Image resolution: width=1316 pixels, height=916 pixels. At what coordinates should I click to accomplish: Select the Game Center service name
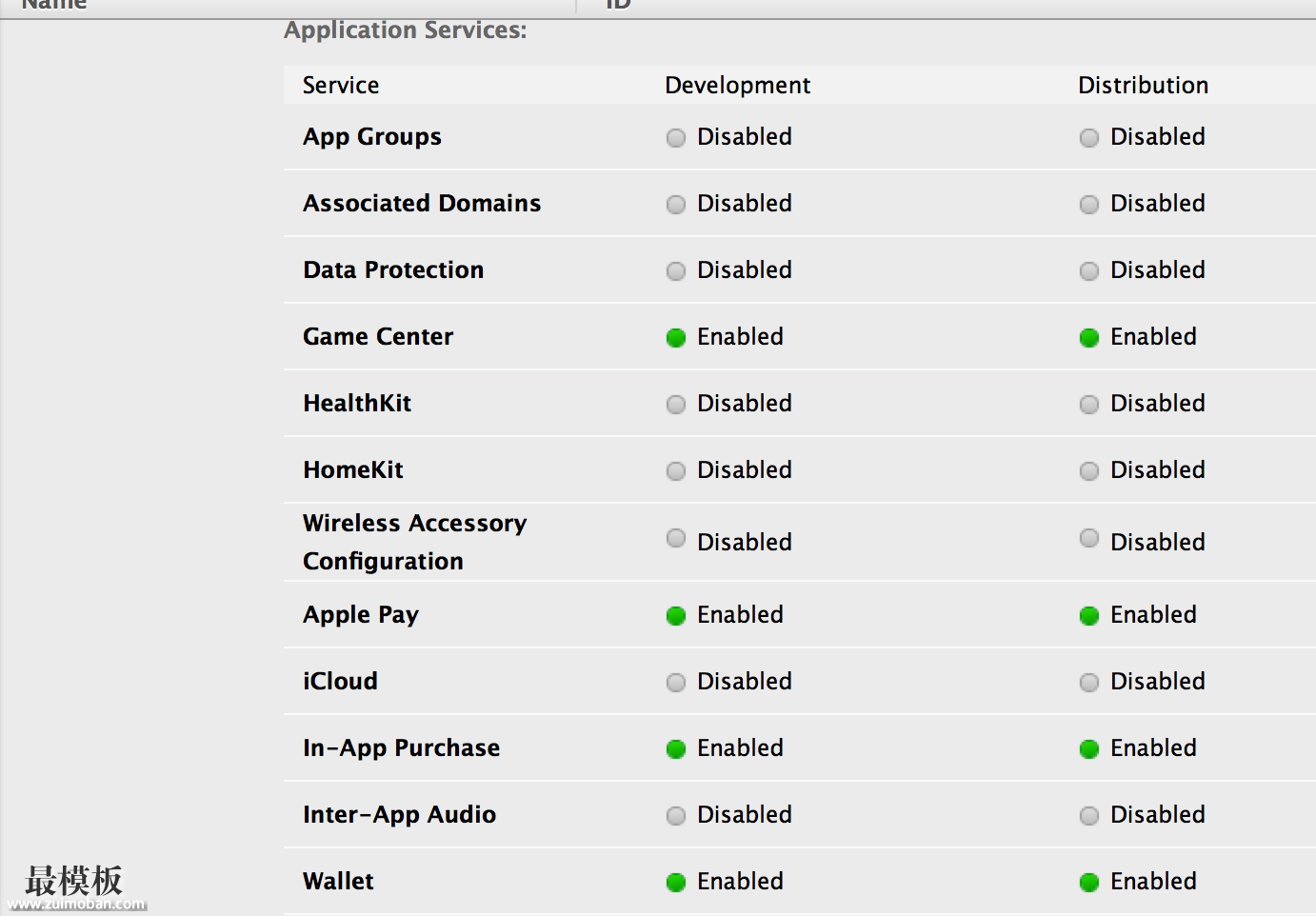[x=378, y=336]
